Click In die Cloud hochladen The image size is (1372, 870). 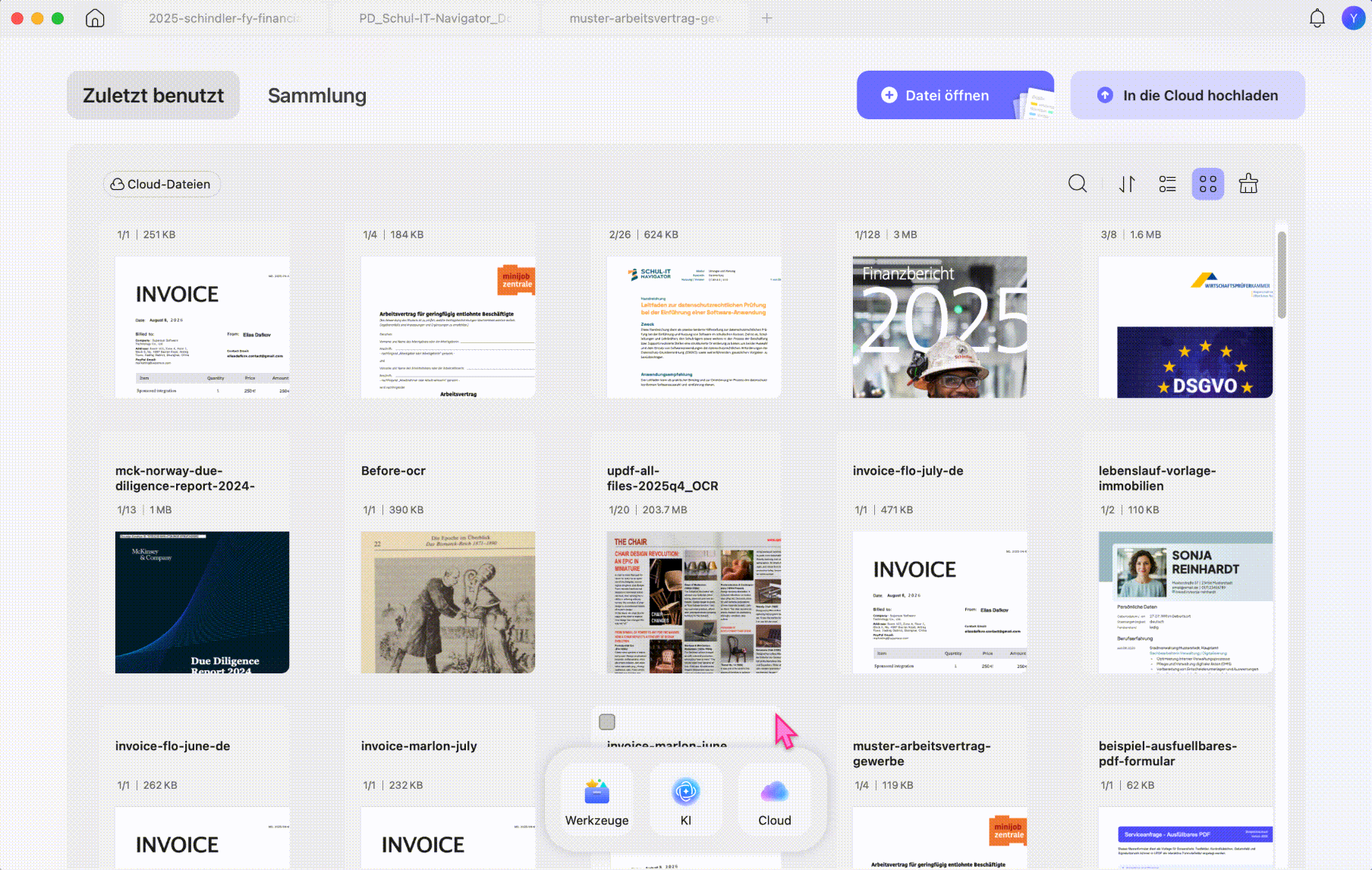[1188, 95]
